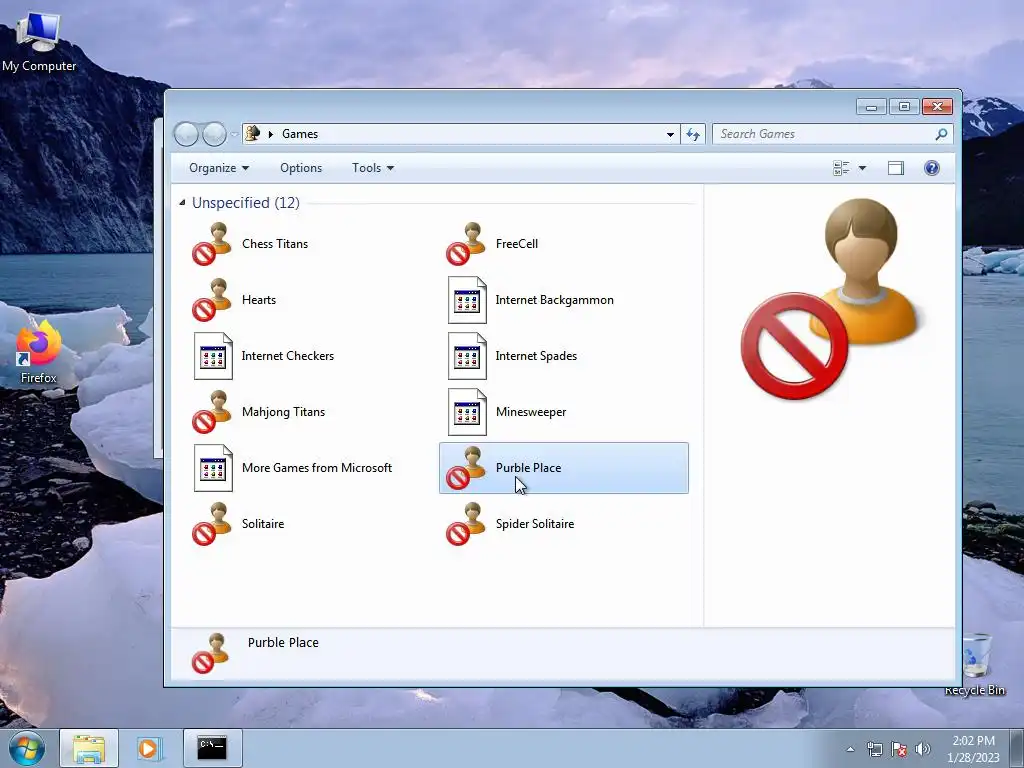The width and height of the screenshot is (1024, 768).
Task: Click the Purble Place details pane icon
Action: pyautogui.click(x=211, y=654)
